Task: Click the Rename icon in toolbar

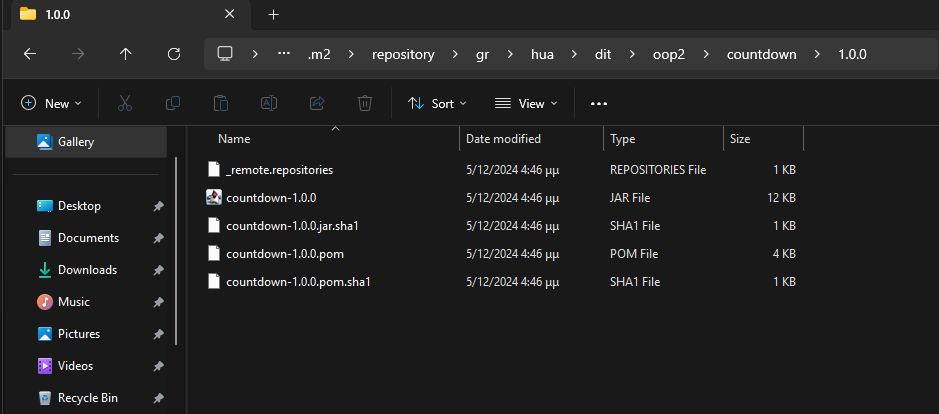Action: [269, 103]
